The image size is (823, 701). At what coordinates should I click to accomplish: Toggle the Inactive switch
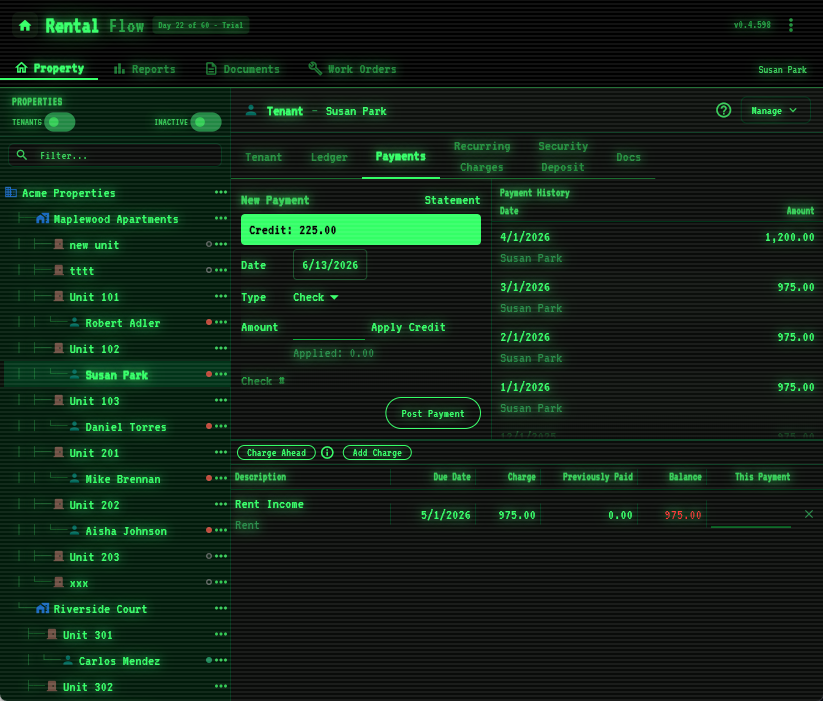click(206, 122)
